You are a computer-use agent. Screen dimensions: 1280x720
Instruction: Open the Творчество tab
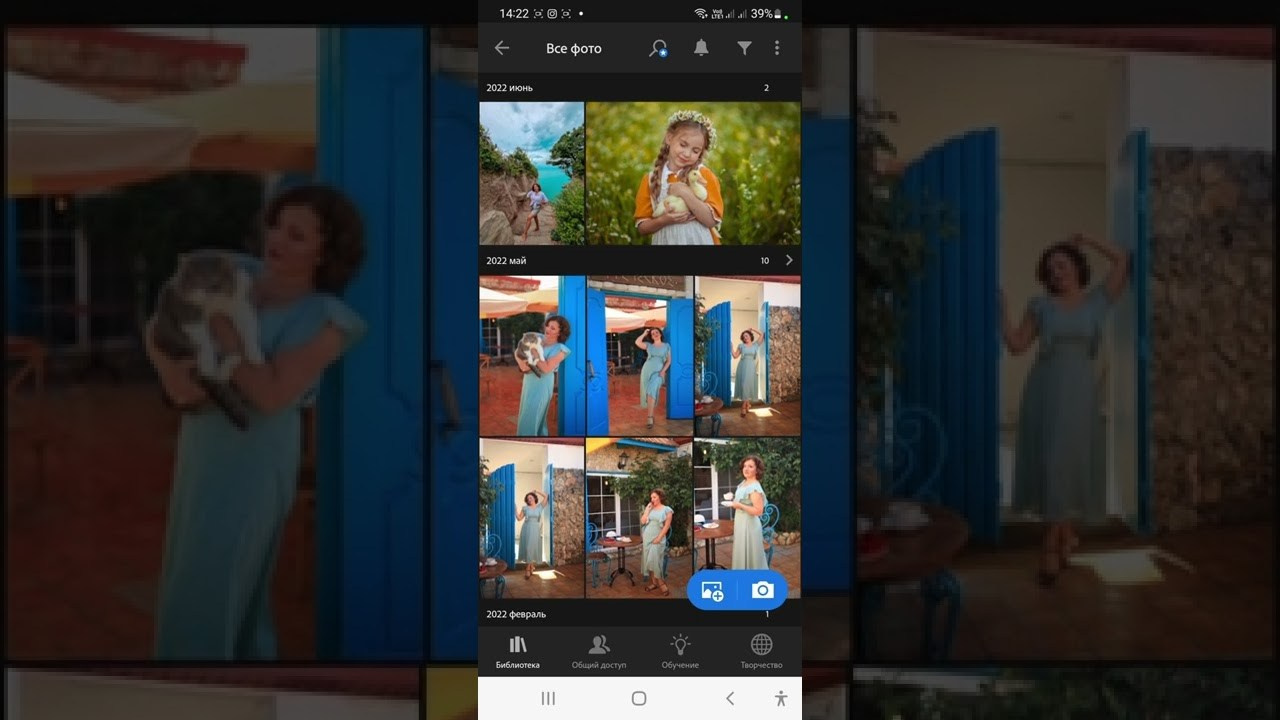pos(761,652)
